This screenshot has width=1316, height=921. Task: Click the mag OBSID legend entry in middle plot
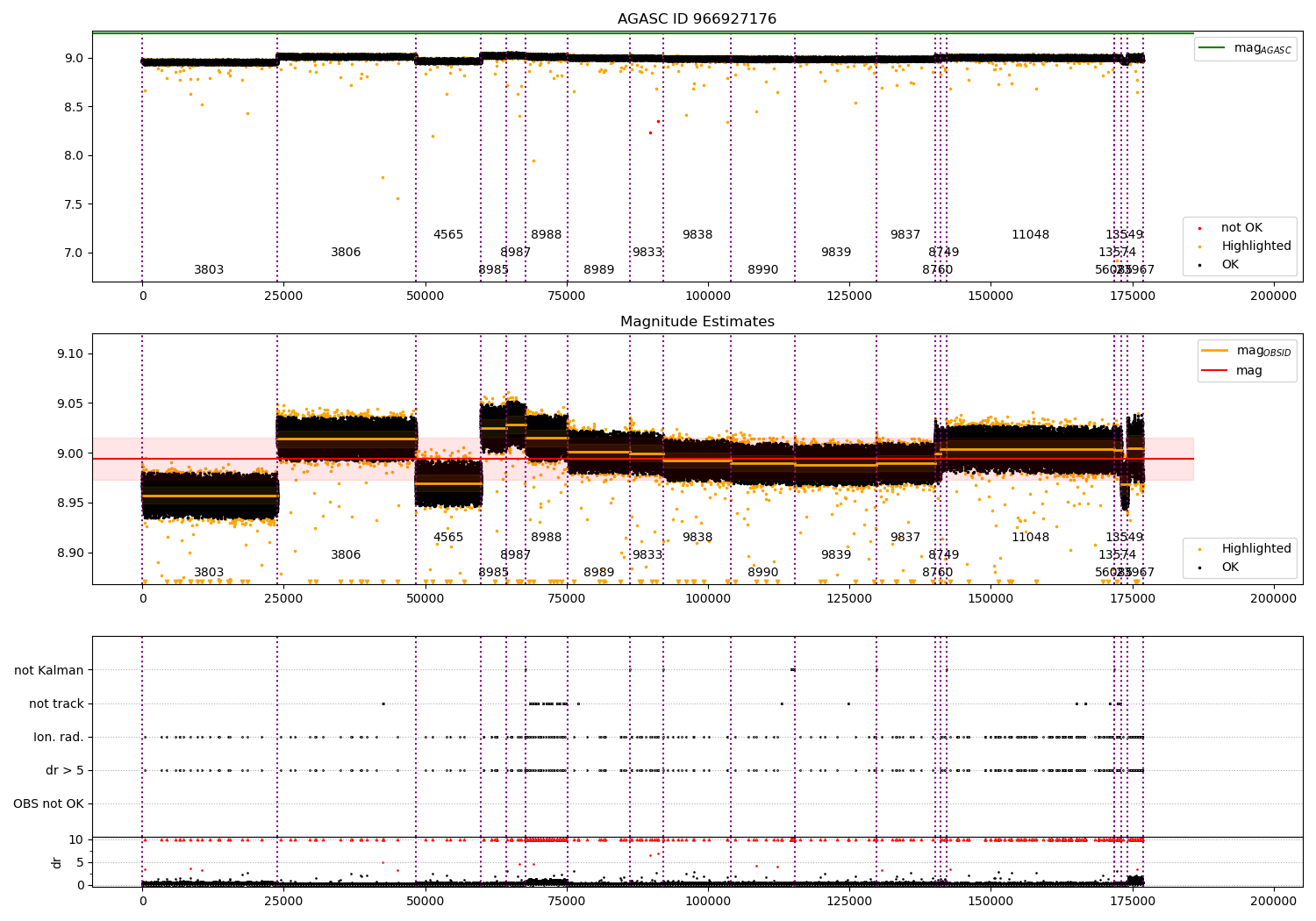pyautogui.click(x=1246, y=351)
